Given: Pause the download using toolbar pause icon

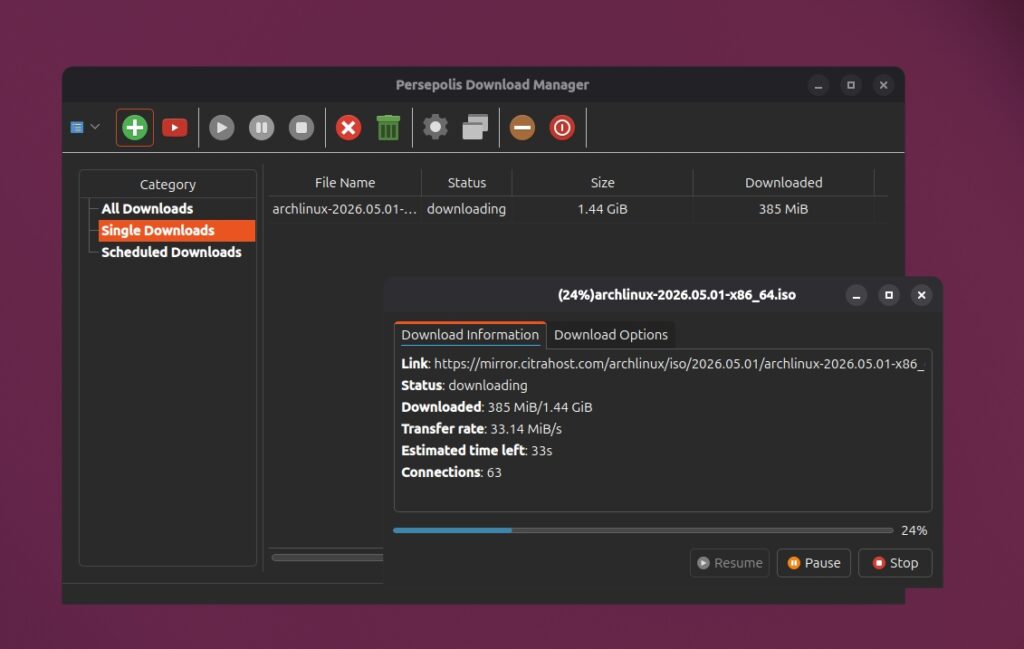Looking at the screenshot, I should click(261, 127).
